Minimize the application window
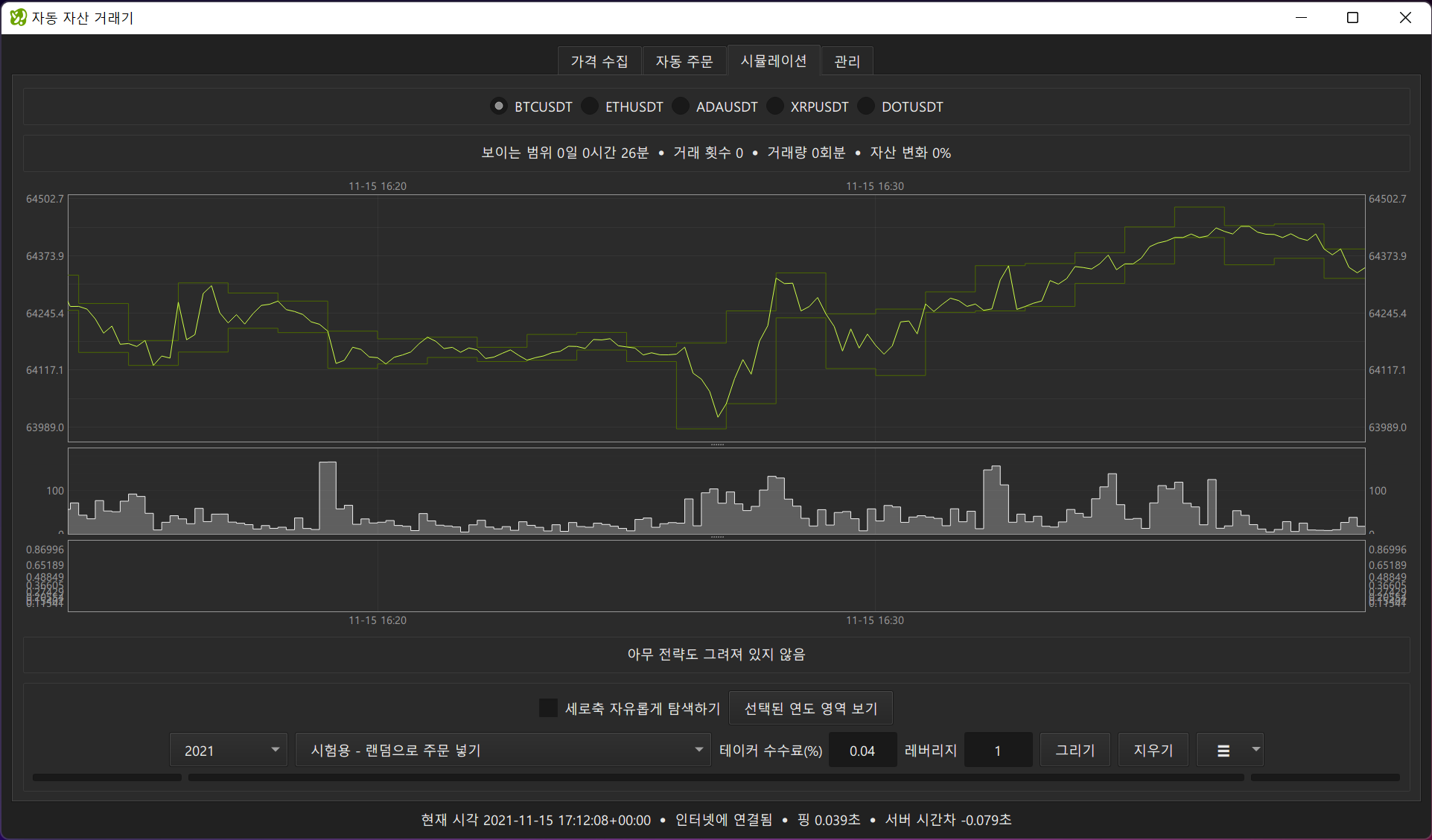The image size is (1432, 840). (1301, 17)
